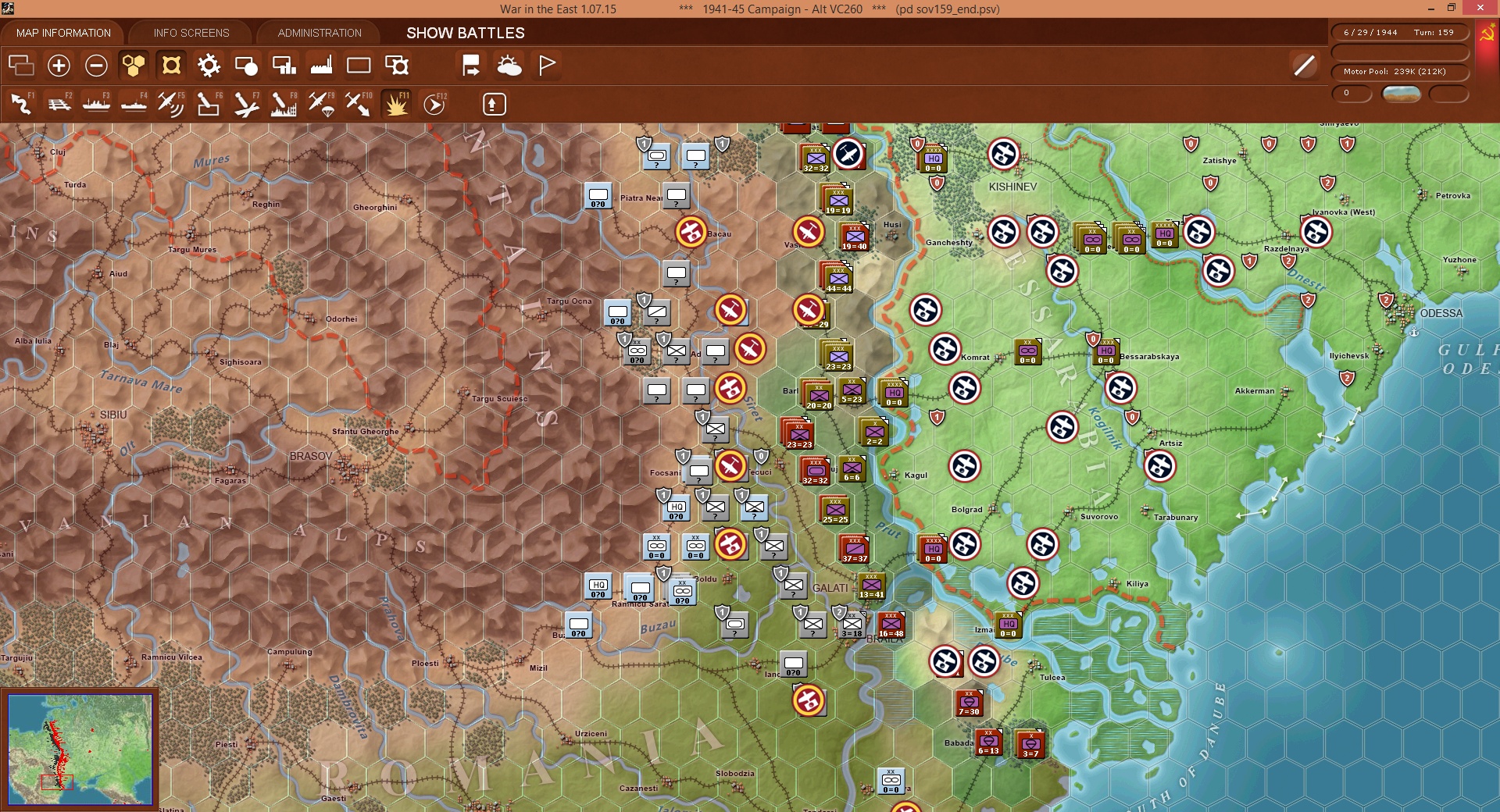Click the Ploesti town label
1500x812 pixels.
coord(425,663)
